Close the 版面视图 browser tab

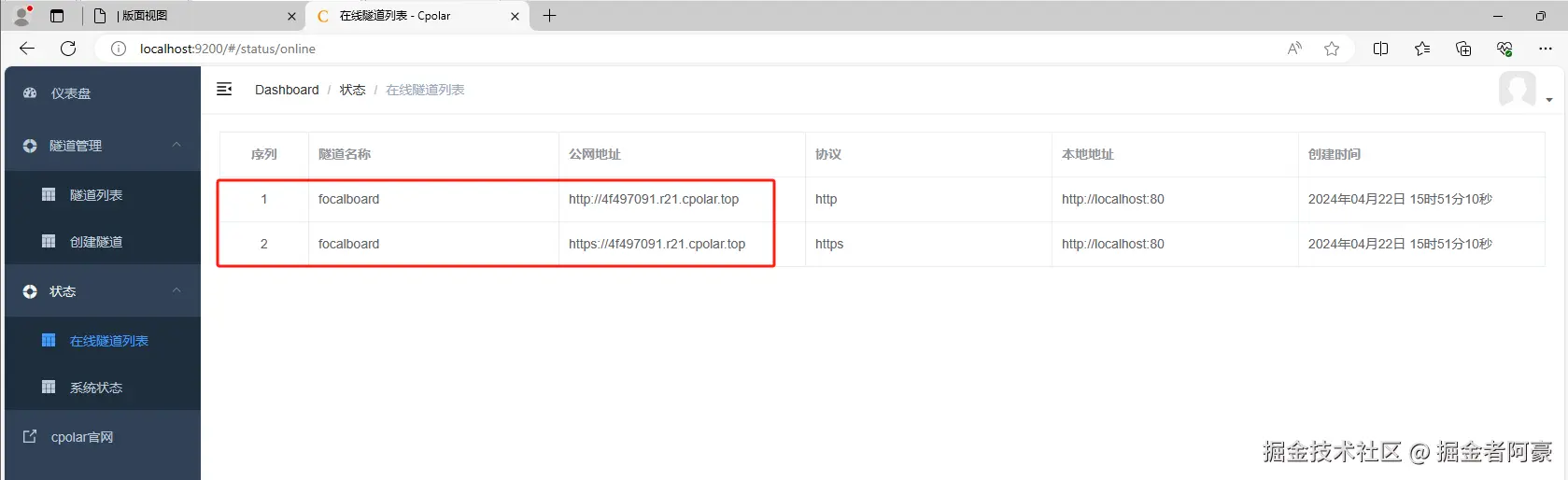[x=291, y=16]
